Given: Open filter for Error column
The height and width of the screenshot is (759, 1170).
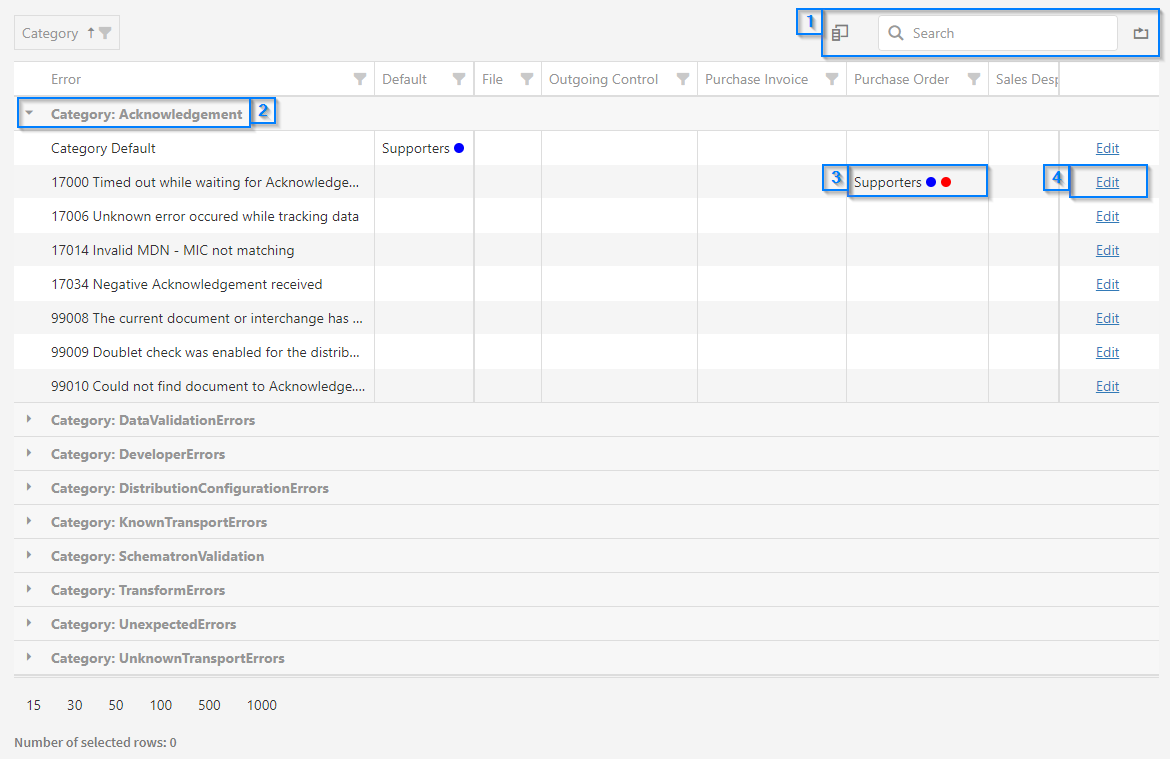Looking at the screenshot, I should click(x=360, y=80).
